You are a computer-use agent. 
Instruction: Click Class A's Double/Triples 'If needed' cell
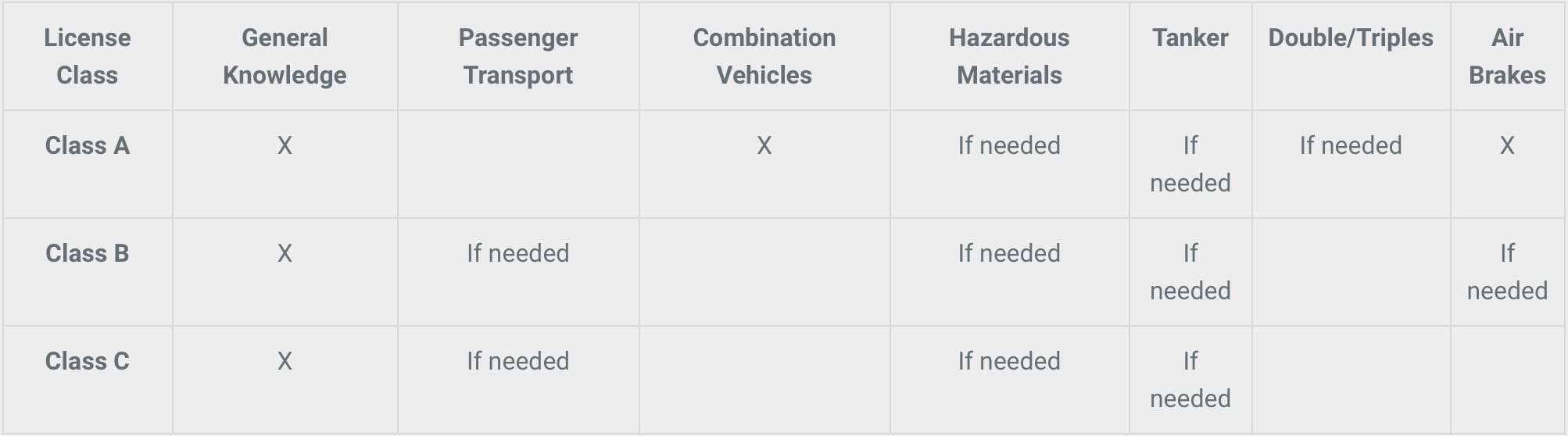click(1350, 145)
